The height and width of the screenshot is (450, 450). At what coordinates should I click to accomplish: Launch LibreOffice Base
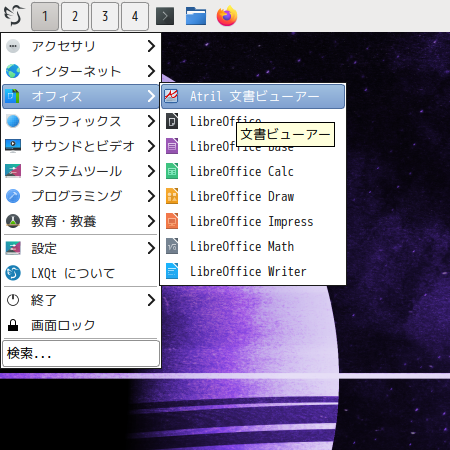tap(253, 146)
